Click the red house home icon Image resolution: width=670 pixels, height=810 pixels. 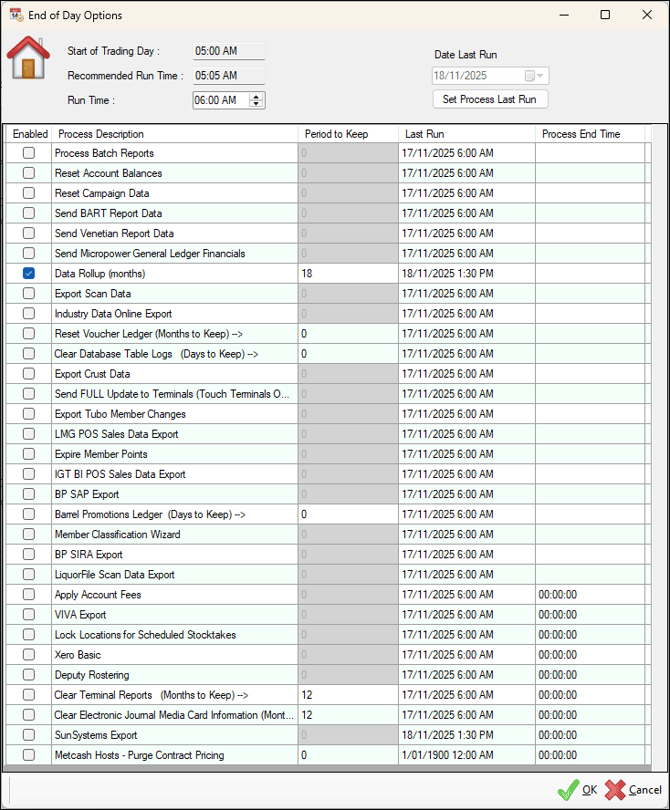click(x=28, y=58)
